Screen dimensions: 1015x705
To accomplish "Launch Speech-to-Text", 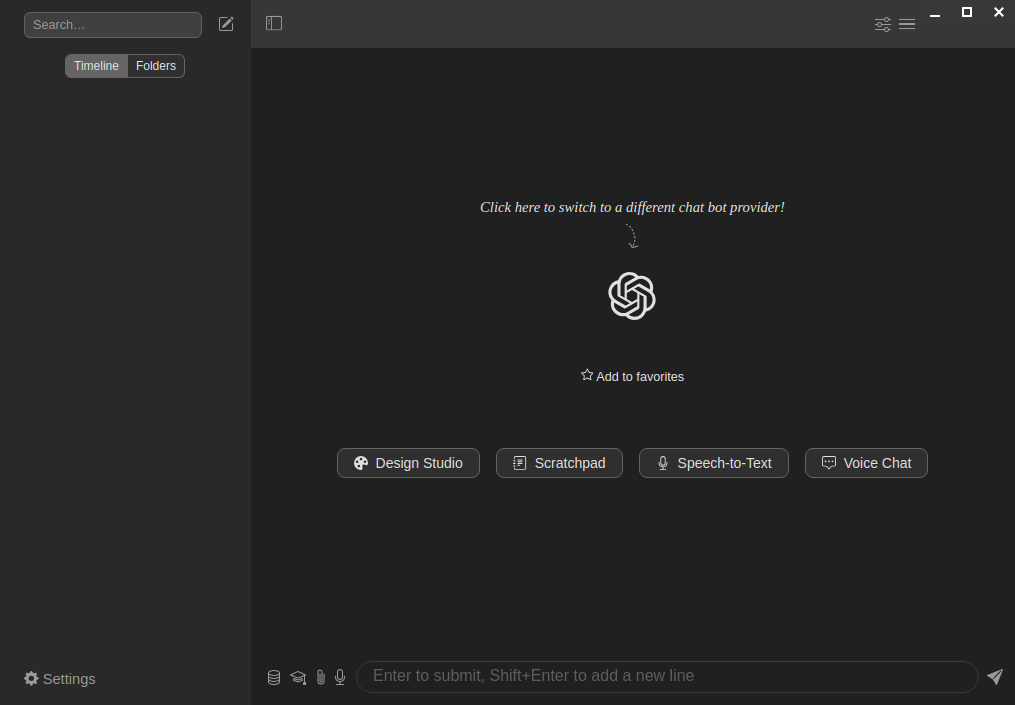I will pyautogui.click(x=714, y=463).
